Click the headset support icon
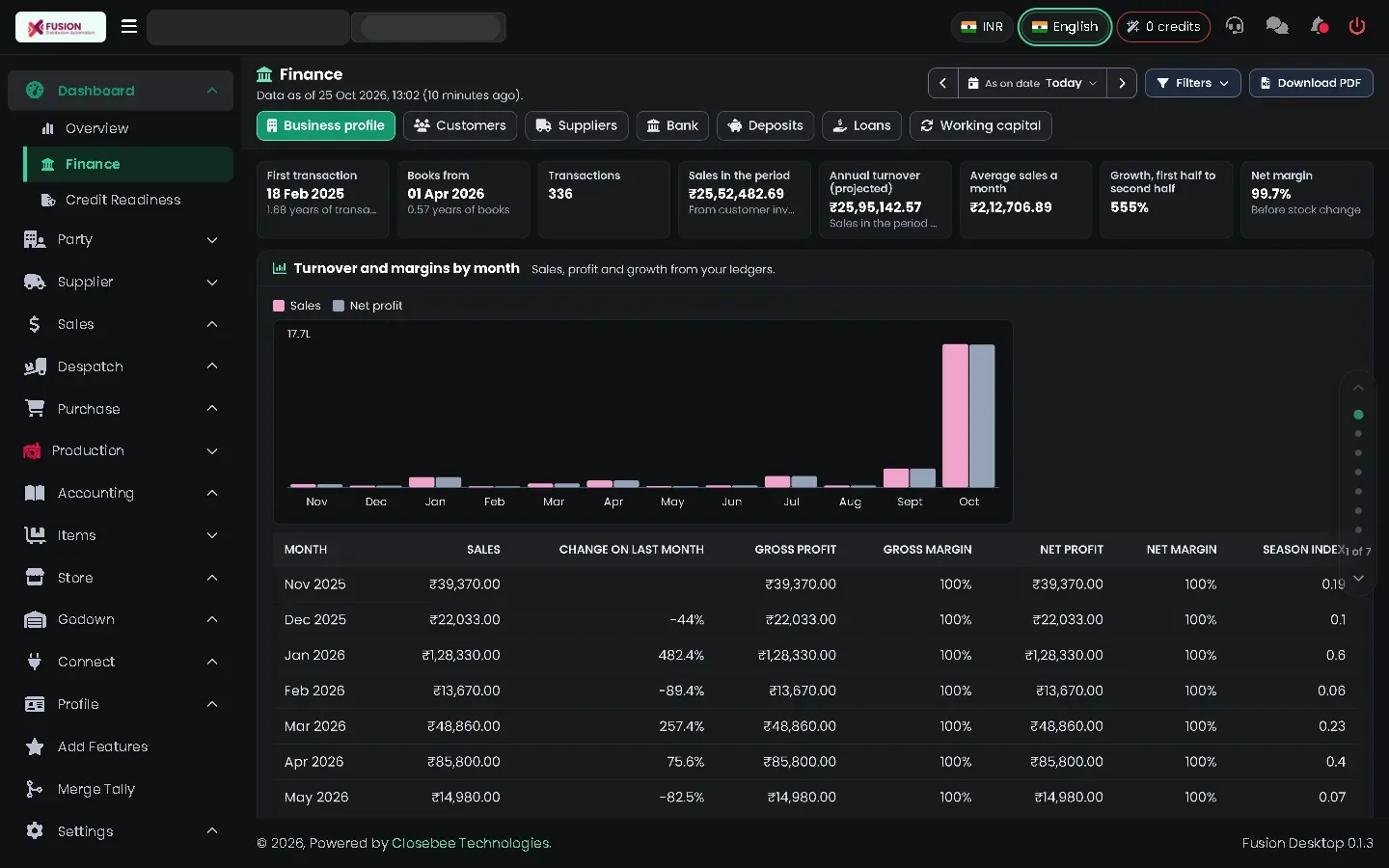Image resolution: width=1389 pixels, height=868 pixels. click(x=1235, y=26)
